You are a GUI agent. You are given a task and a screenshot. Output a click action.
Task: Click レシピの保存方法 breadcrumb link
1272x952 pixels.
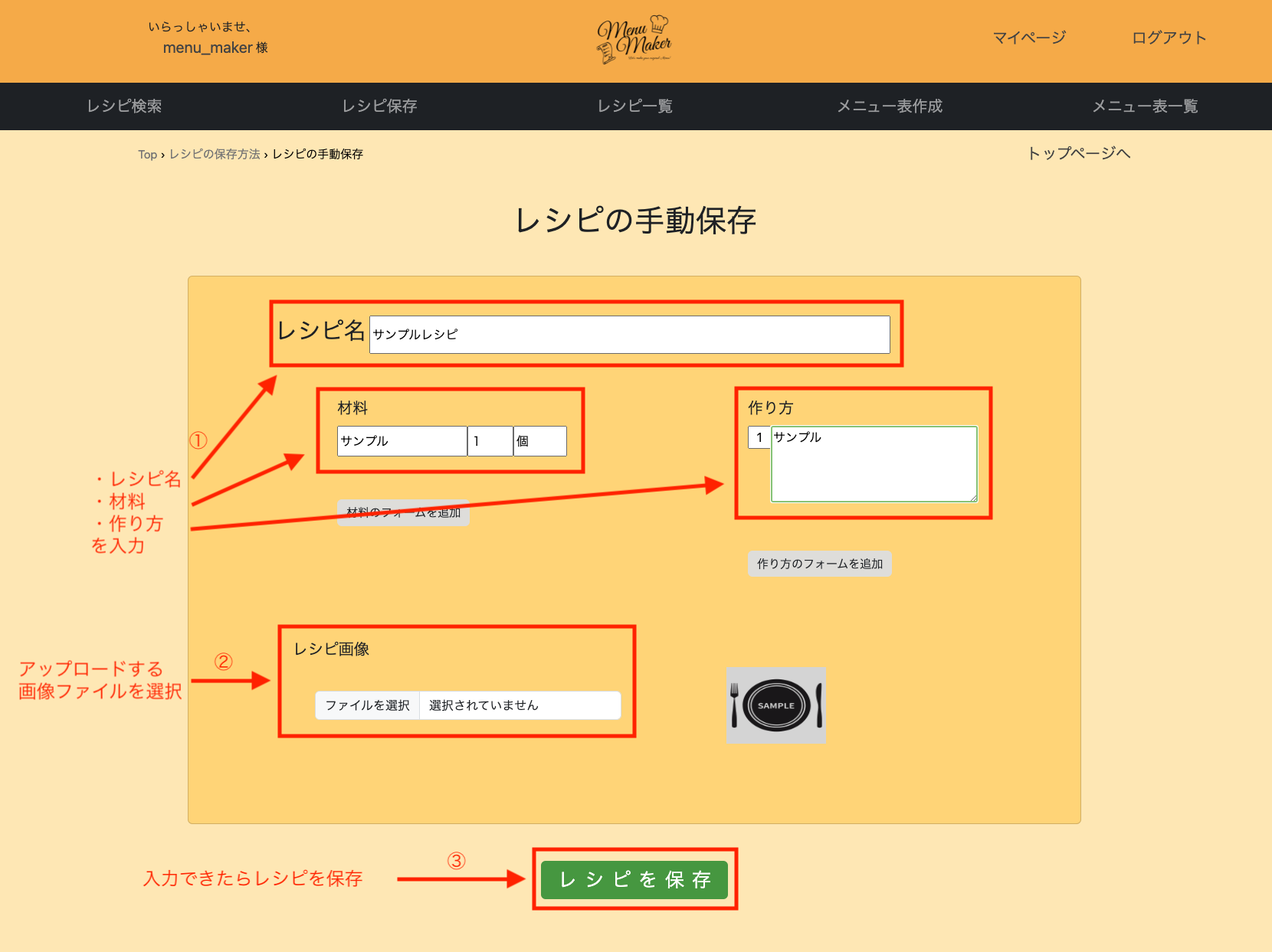[215, 154]
